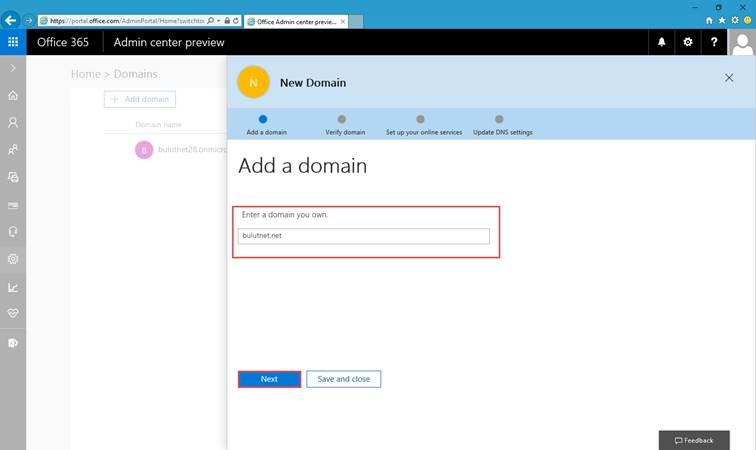The height and width of the screenshot is (450, 756).
Task: Open the Feedback button
Action: [x=694, y=440]
